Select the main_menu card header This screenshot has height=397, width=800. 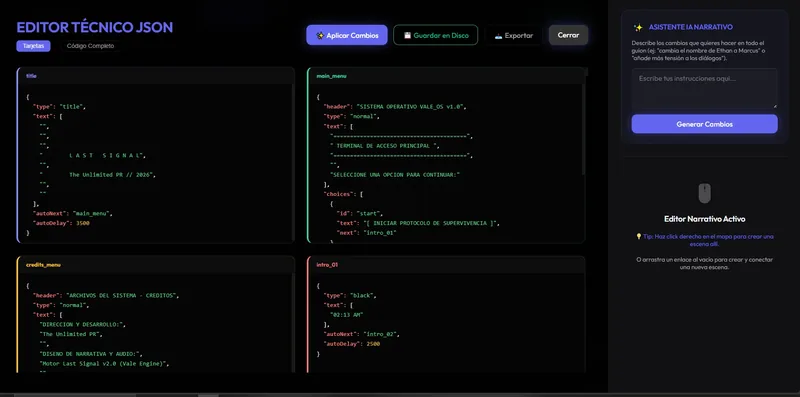[x=446, y=76]
